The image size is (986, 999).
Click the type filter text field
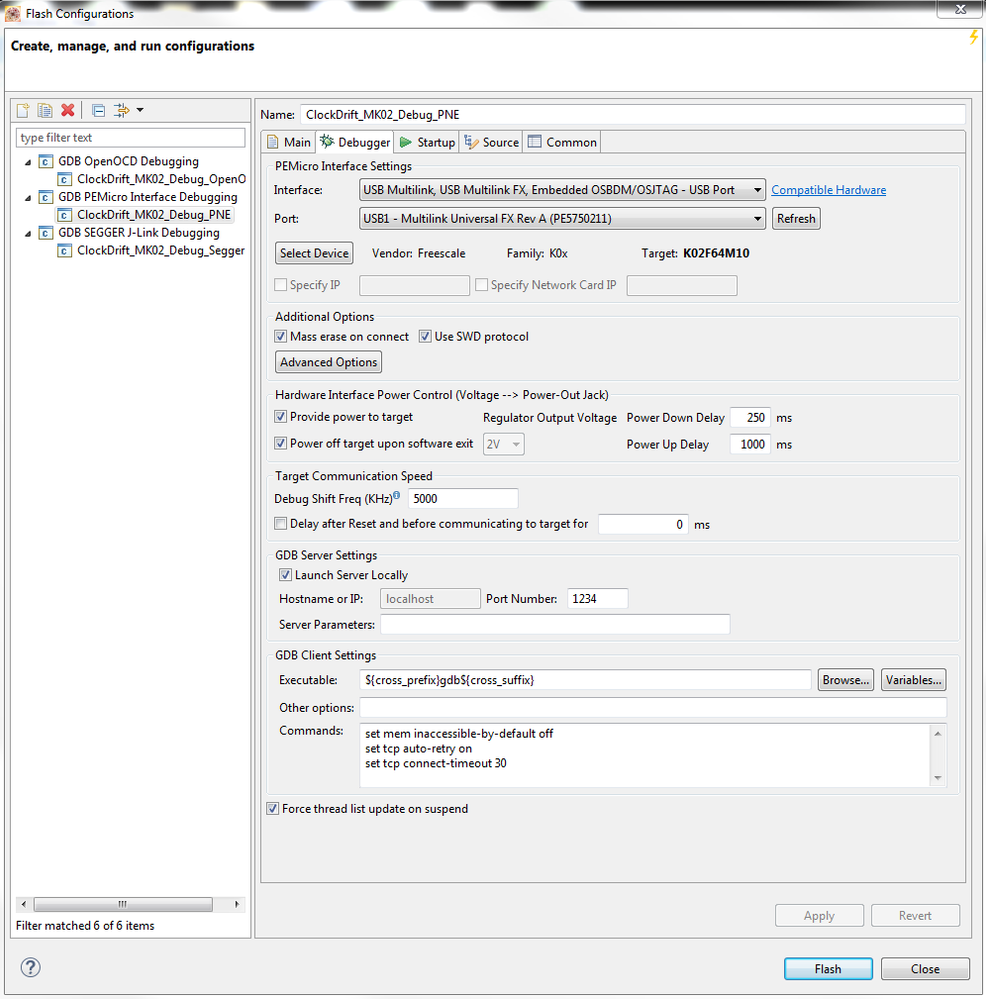pyautogui.click(x=131, y=138)
